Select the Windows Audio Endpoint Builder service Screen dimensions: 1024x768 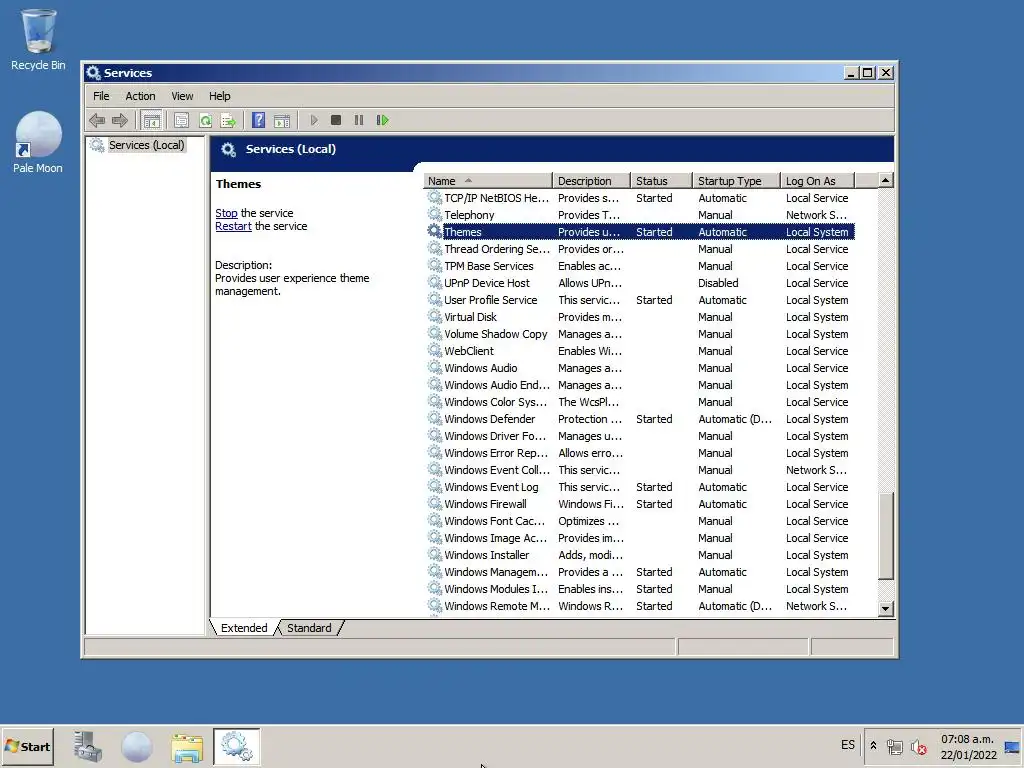click(x=639, y=385)
